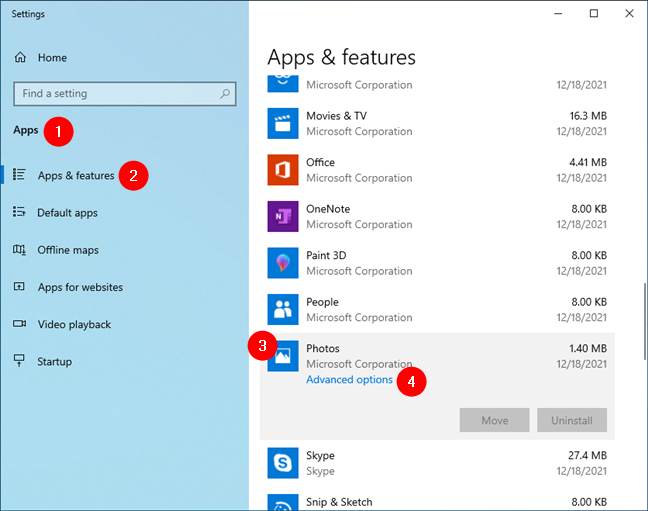Viewport: 648px width, 511px height.
Task: Click the Offline maps icon
Action: pyautogui.click(x=19, y=249)
